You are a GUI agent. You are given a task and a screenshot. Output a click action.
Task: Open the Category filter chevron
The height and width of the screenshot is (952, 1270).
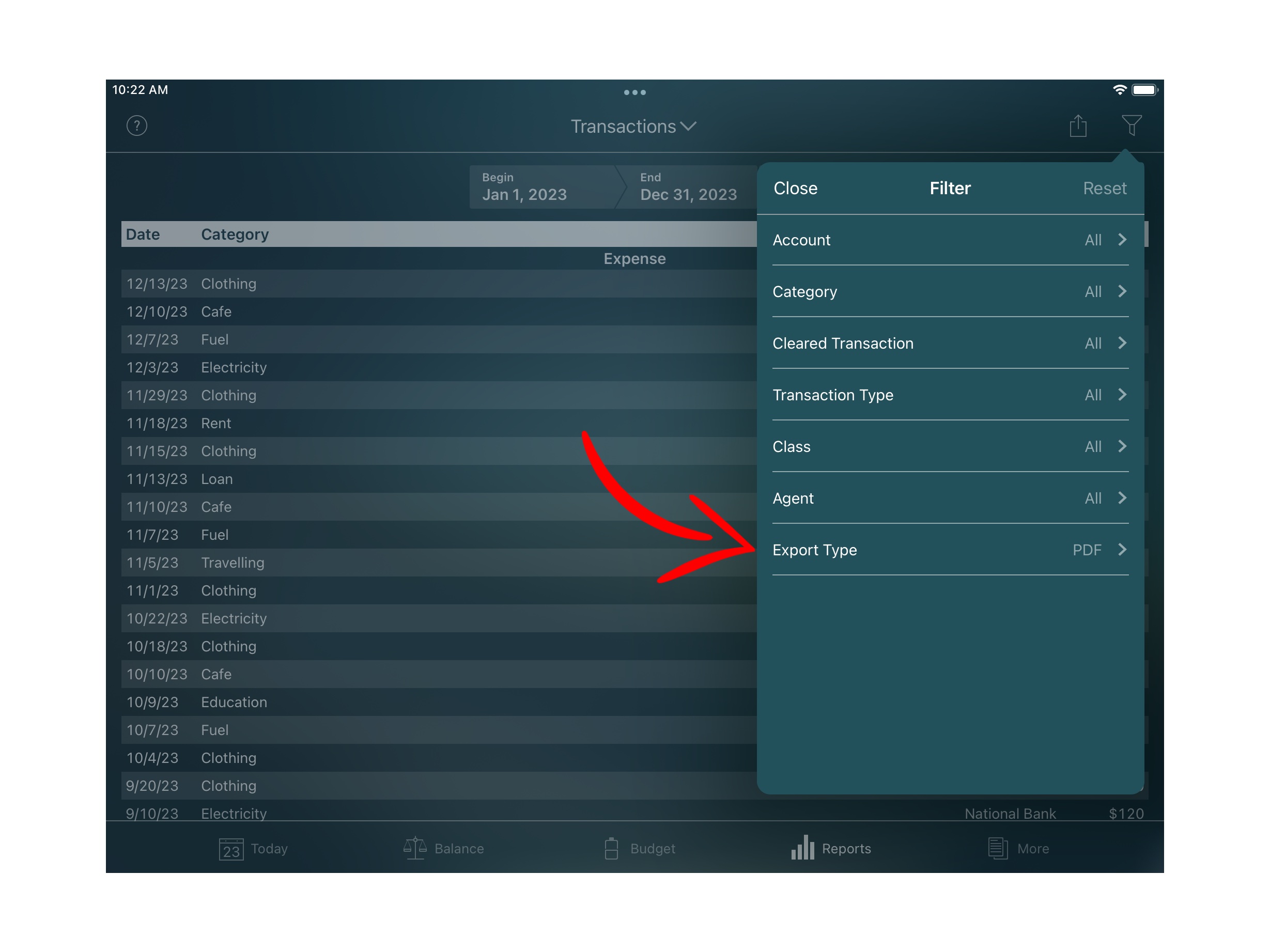1121,291
